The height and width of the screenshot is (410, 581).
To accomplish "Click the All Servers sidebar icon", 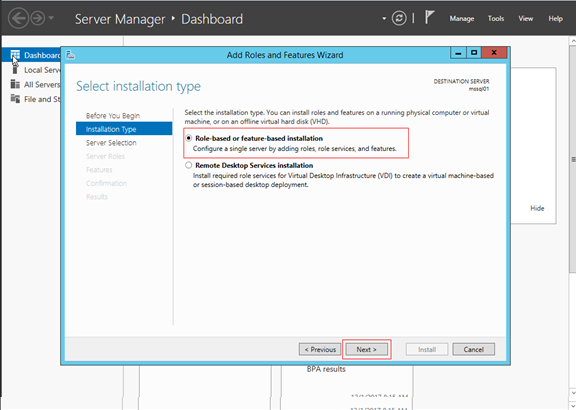I will click(x=15, y=84).
